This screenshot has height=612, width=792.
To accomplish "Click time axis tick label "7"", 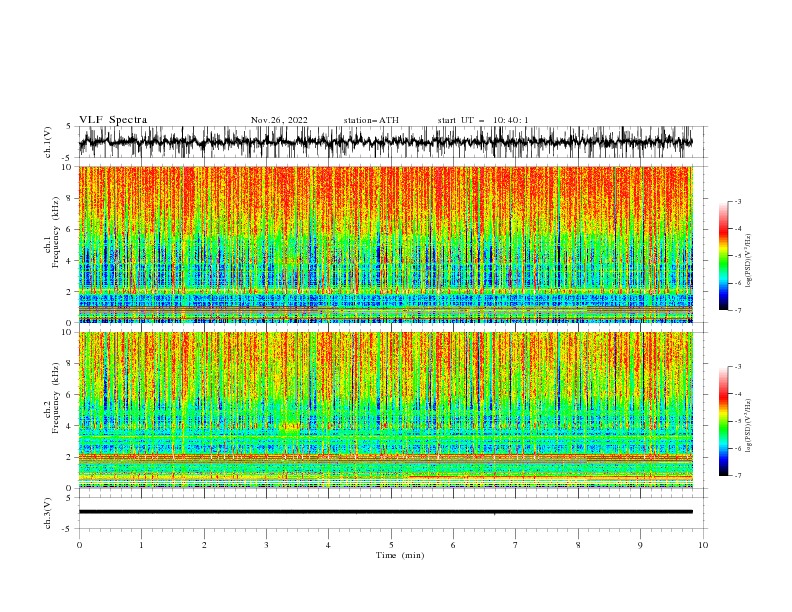I will tap(516, 545).
